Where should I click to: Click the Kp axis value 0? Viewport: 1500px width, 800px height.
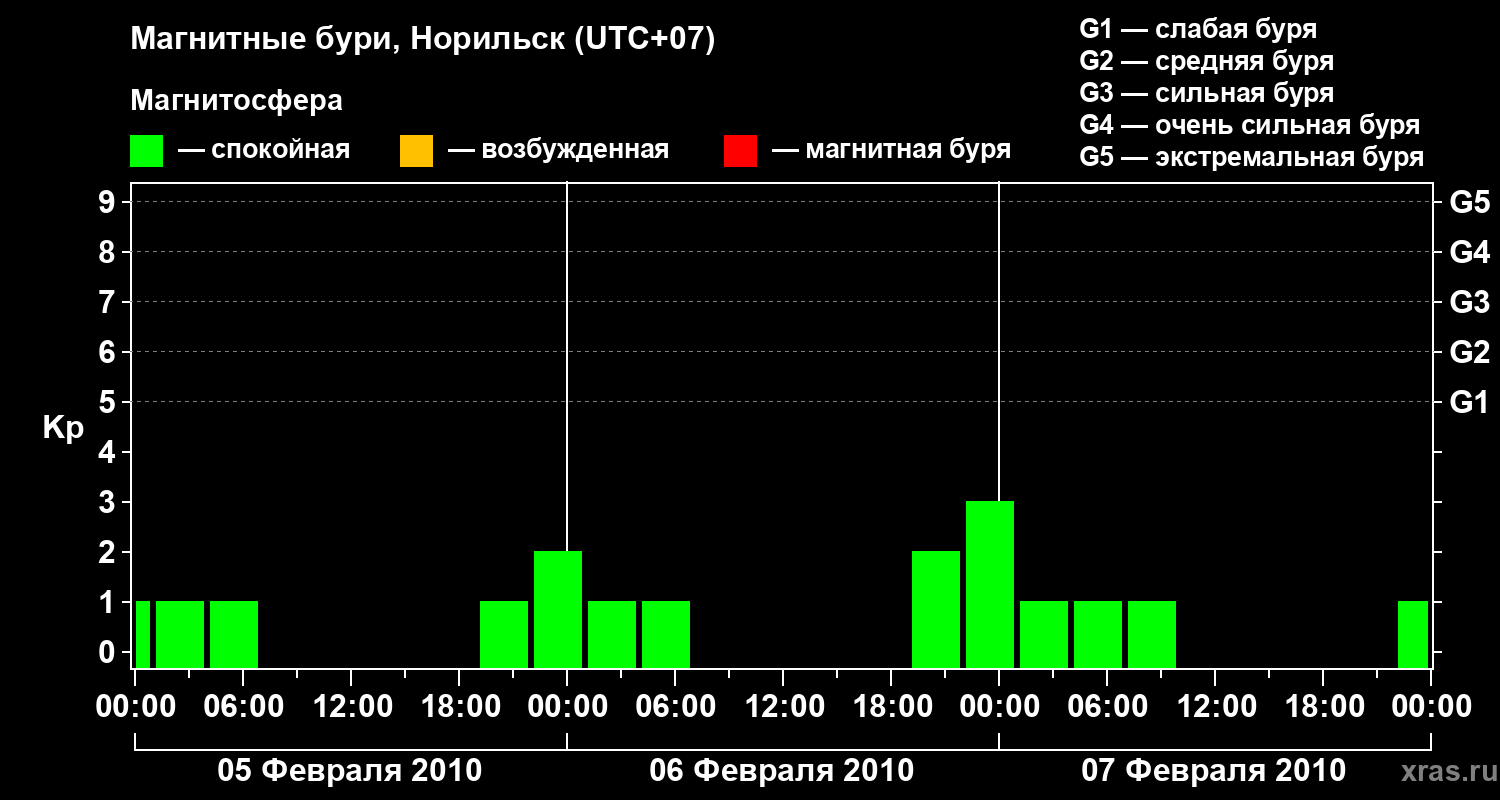tap(109, 652)
